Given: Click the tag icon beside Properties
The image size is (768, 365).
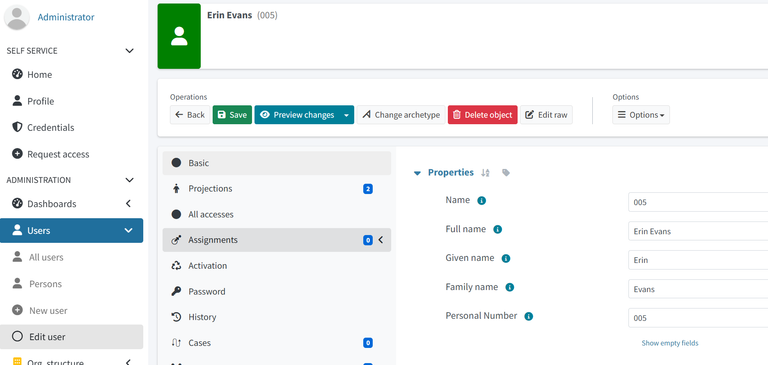Looking at the screenshot, I should pos(506,172).
